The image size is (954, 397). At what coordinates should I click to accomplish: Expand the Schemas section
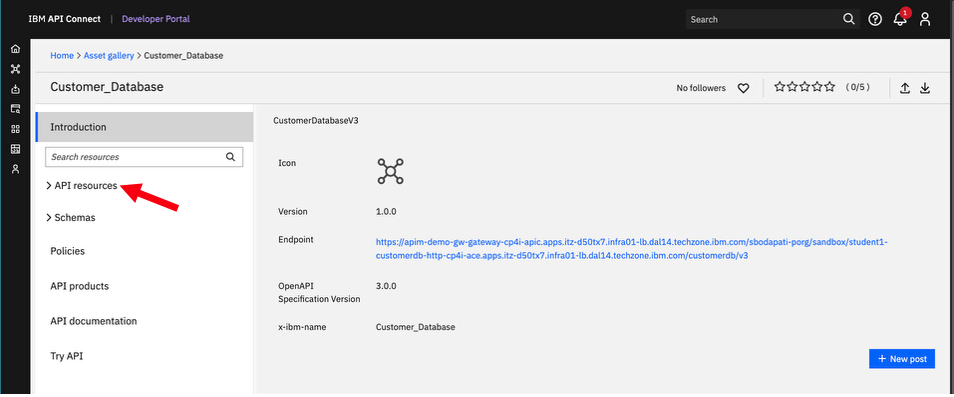coord(71,218)
